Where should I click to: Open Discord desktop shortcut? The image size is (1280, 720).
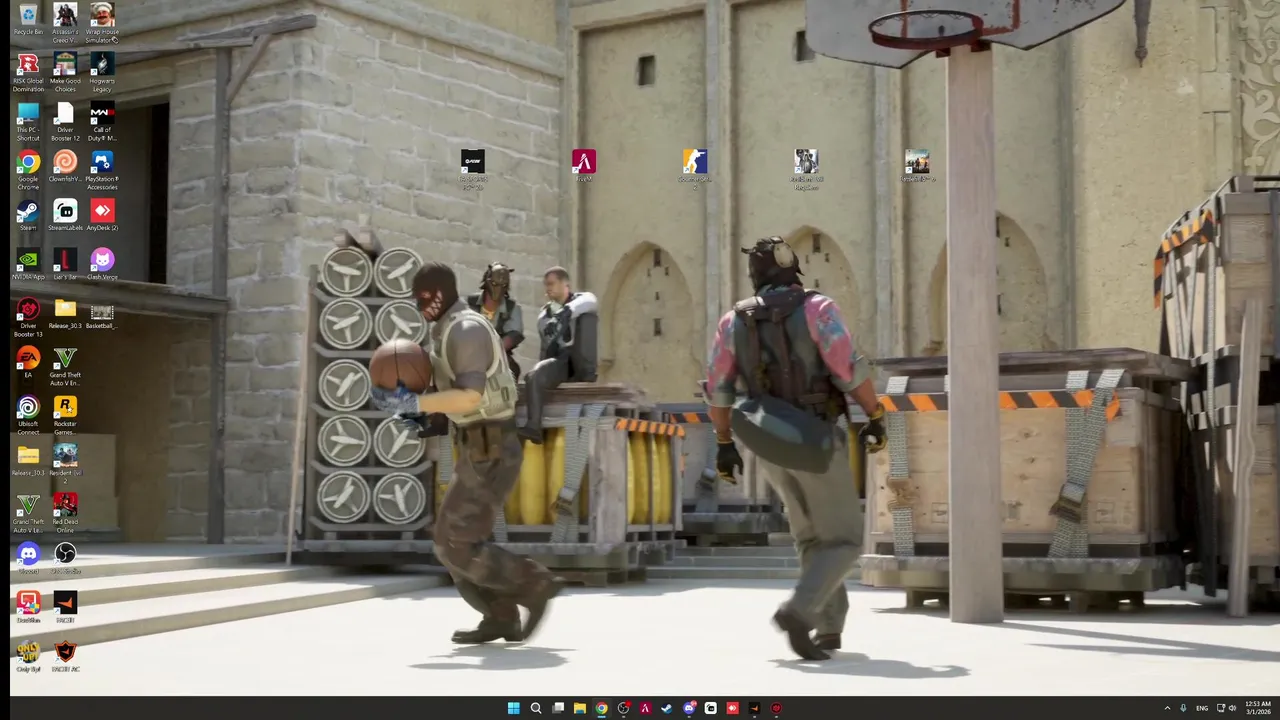28,559
